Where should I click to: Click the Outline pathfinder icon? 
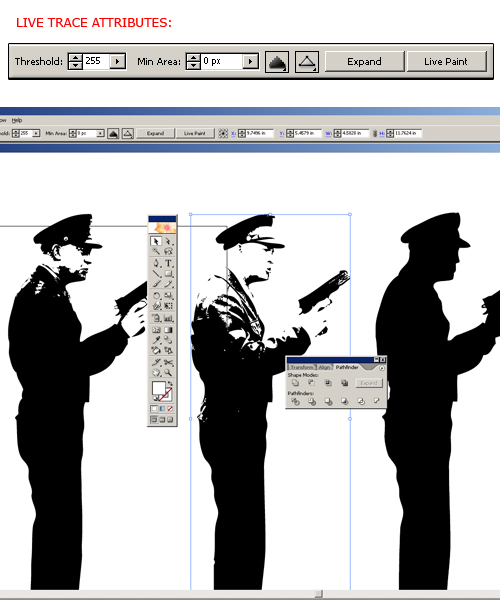(361, 401)
